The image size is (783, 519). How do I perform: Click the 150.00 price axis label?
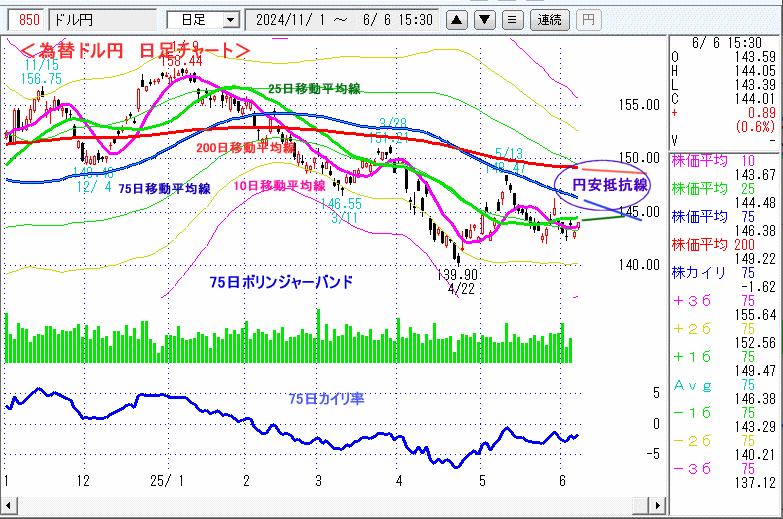(x=639, y=158)
